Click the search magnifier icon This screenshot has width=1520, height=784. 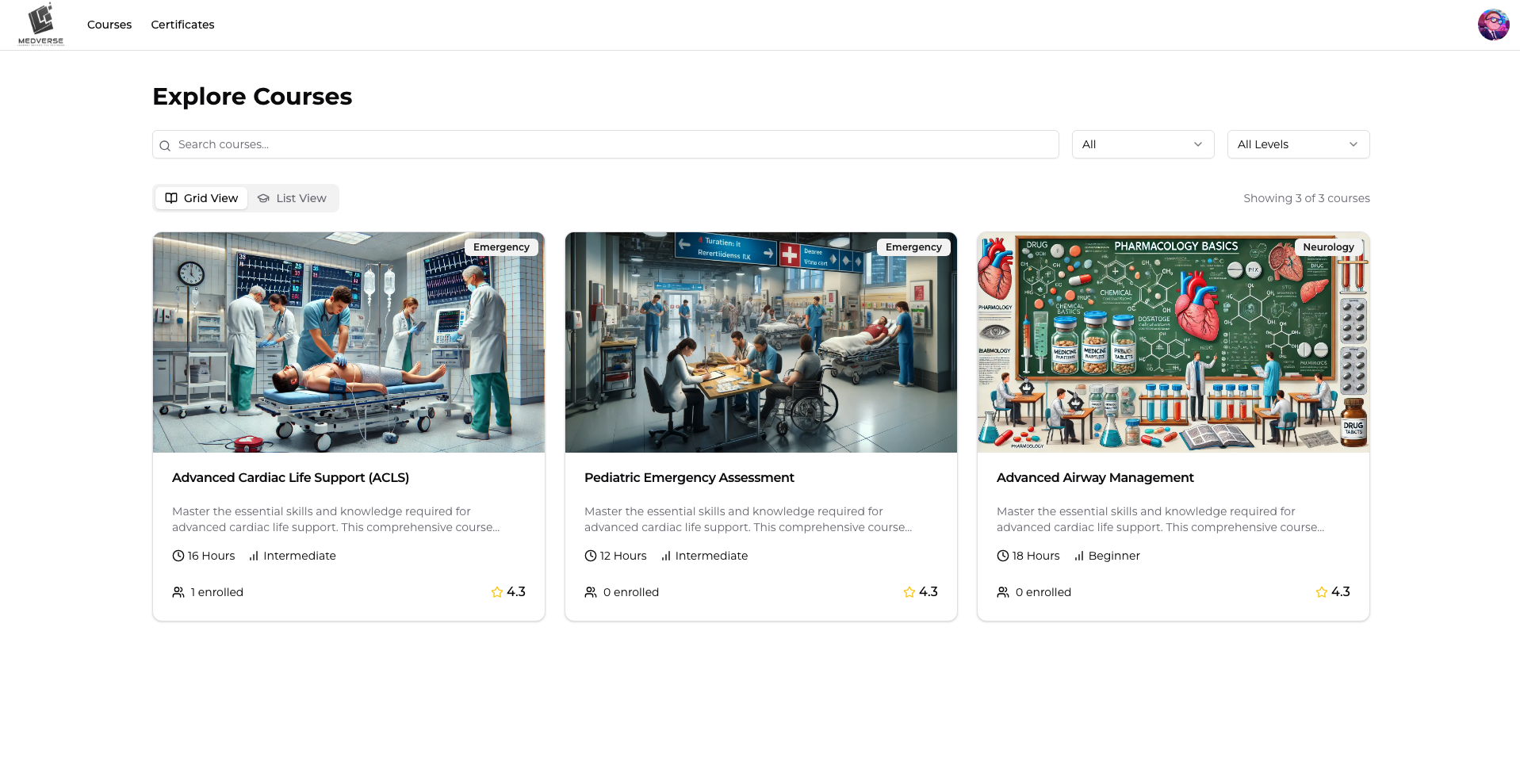[165, 145]
